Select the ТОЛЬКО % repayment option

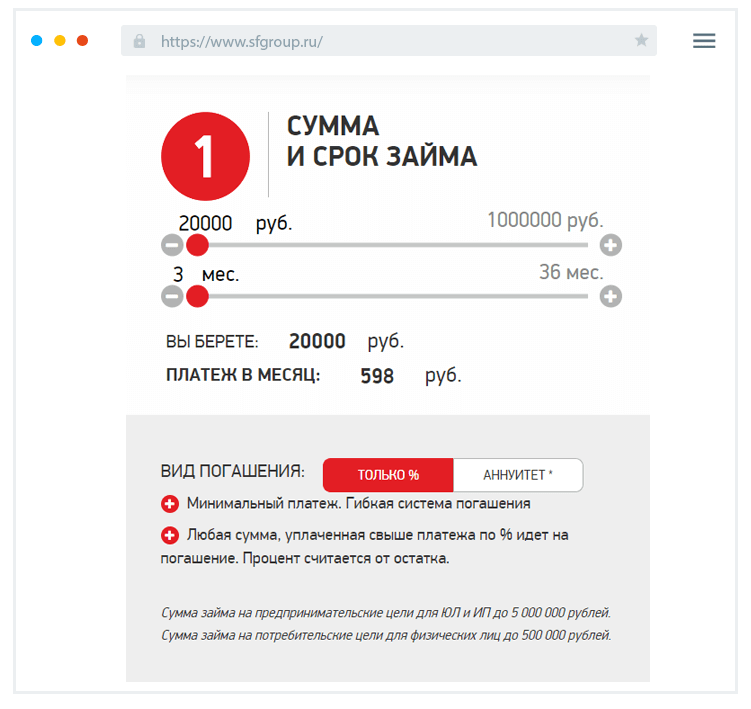[388, 475]
